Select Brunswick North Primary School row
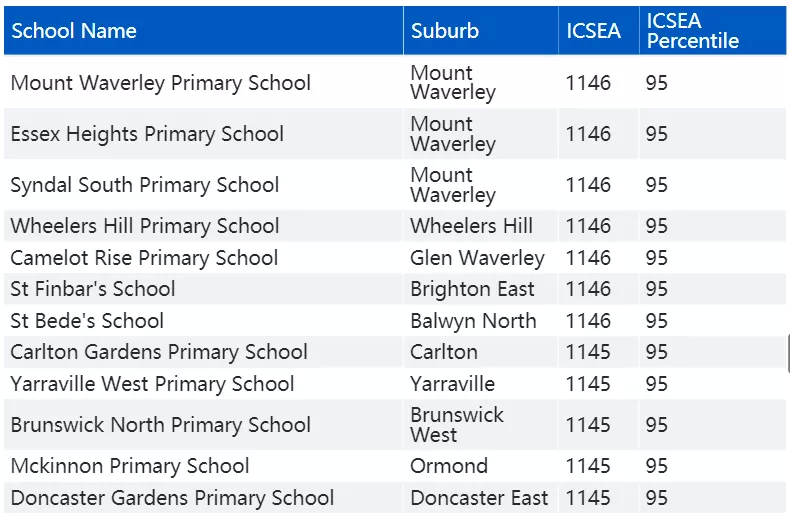Viewport: 790px width, 516px height. pyautogui.click(x=395, y=425)
